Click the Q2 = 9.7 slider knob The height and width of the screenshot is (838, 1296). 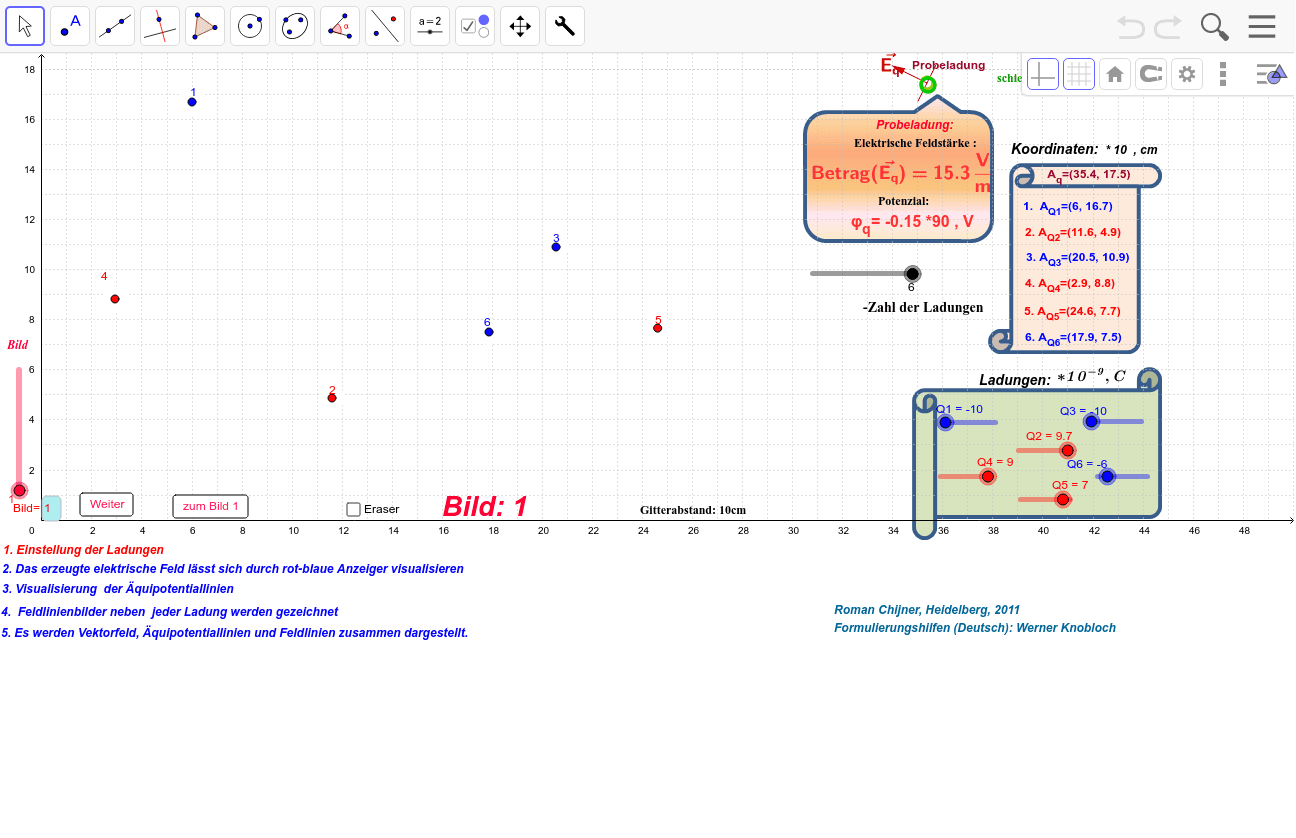[x=1067, y=450]
